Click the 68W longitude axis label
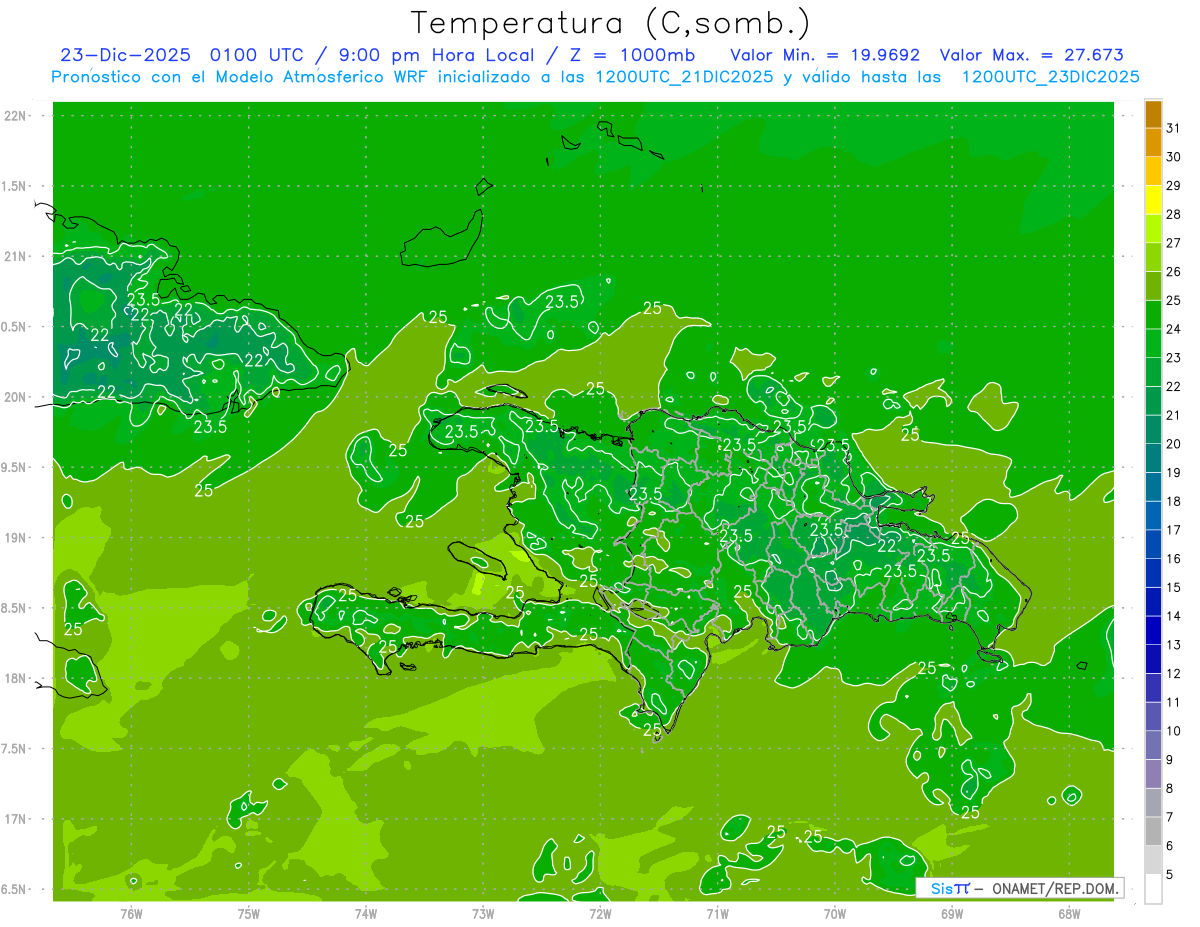This screenshot has width=1200, height=927. [x=1068, y=913]
